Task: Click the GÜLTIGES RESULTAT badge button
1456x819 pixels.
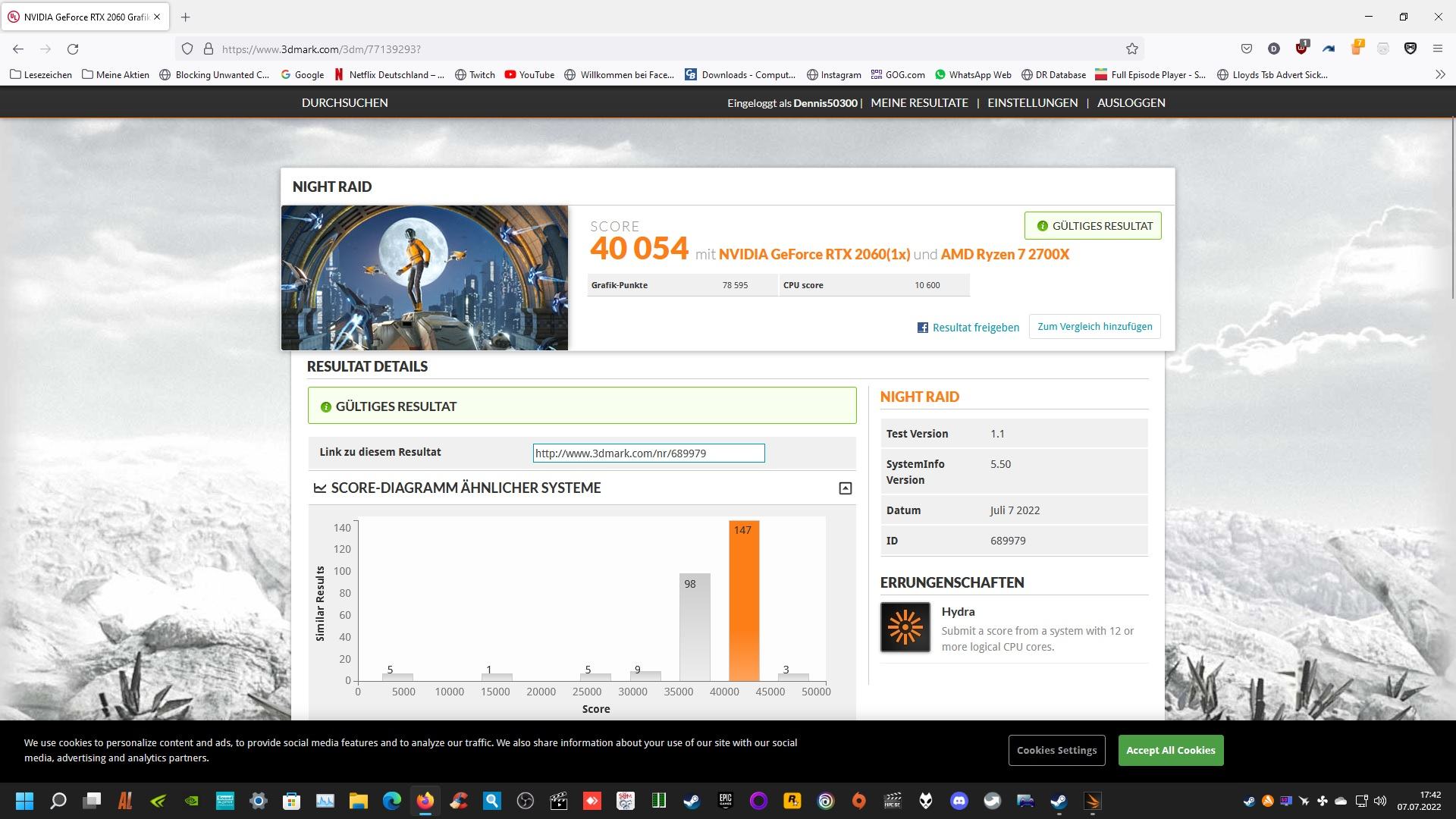Action: tap(1092, 226)
